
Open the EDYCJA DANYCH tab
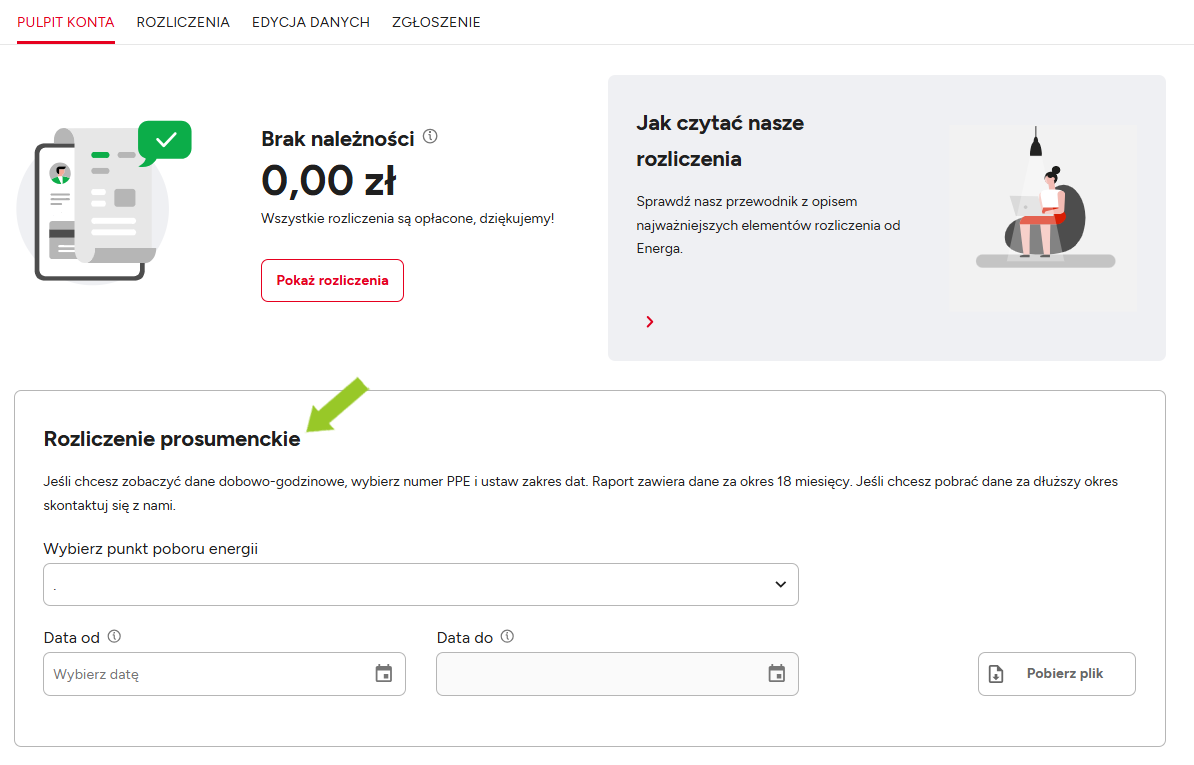[x=311, y=22]
